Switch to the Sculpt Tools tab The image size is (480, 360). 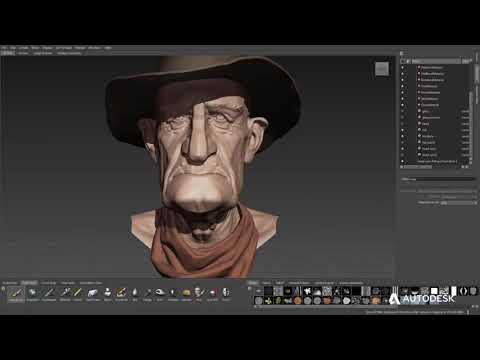click(10, 283)
